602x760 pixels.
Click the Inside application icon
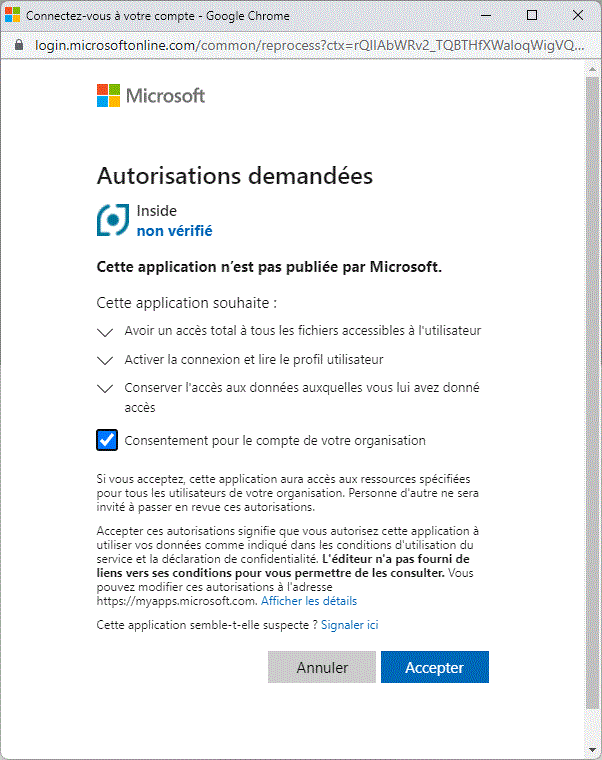tap(112, 220)
